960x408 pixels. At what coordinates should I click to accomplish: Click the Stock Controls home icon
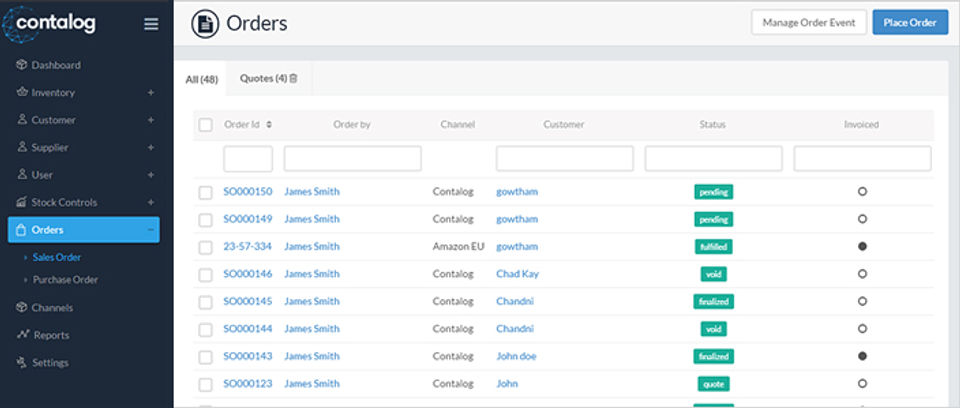click(x=22, y=202)
